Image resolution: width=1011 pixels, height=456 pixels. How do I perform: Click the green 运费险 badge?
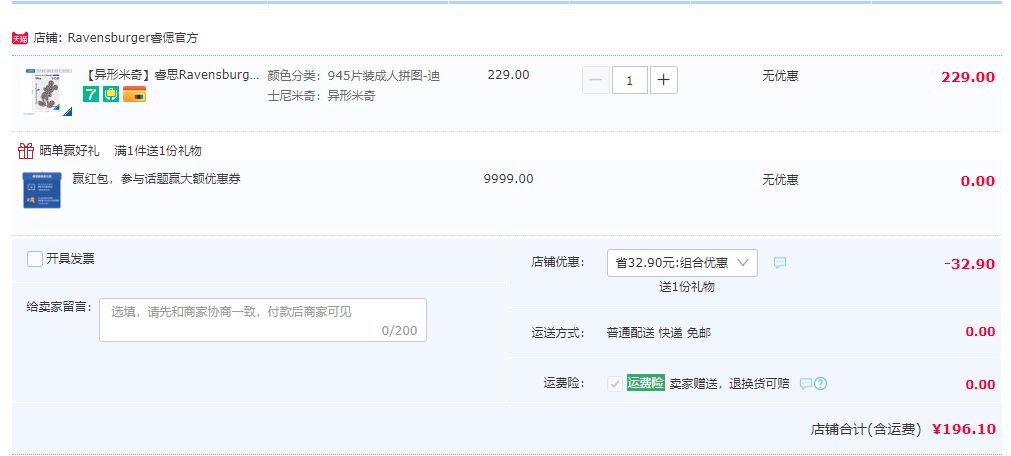[645, 383]
